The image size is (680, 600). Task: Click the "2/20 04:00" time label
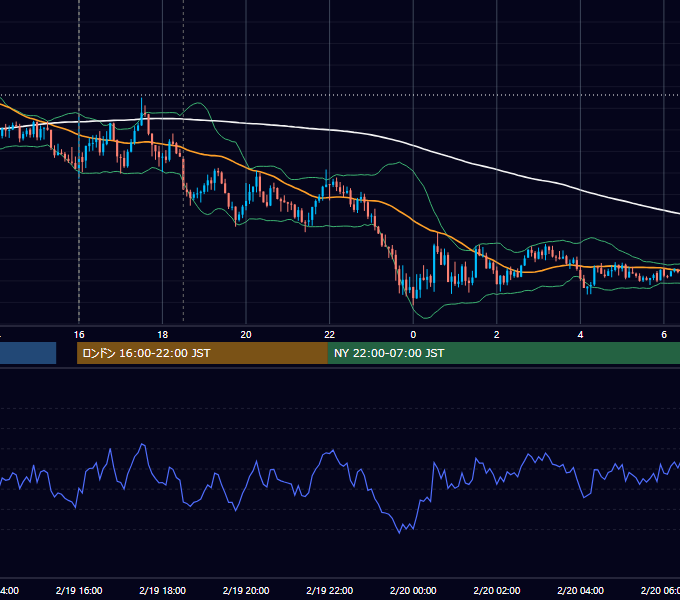pyautogui.click(x=580, y=590)
